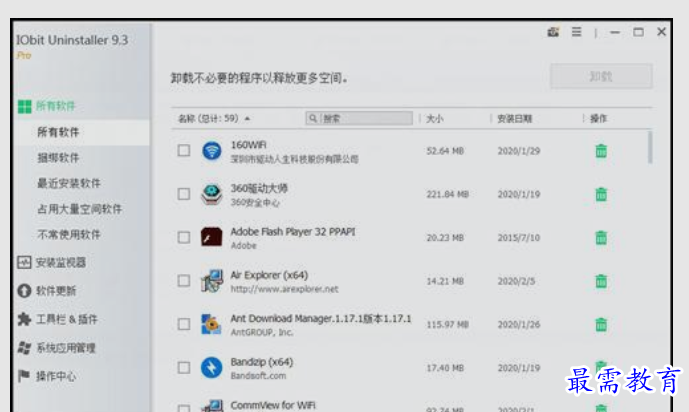Viewport: 689px width, 412px height.
Task: Click the magnifier icon in search box
Action: [313, 118]
